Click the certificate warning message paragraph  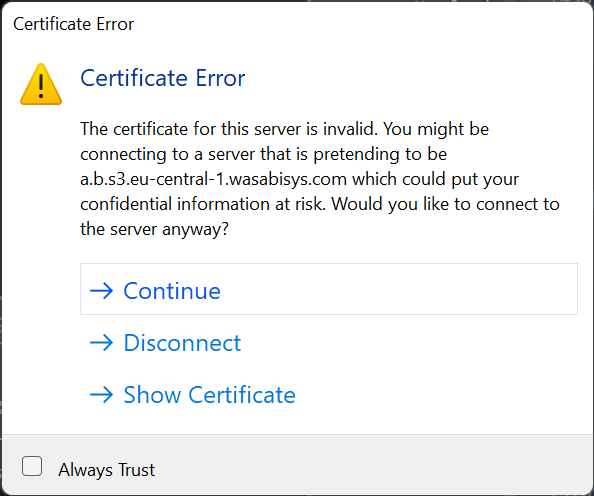(320, 179)
